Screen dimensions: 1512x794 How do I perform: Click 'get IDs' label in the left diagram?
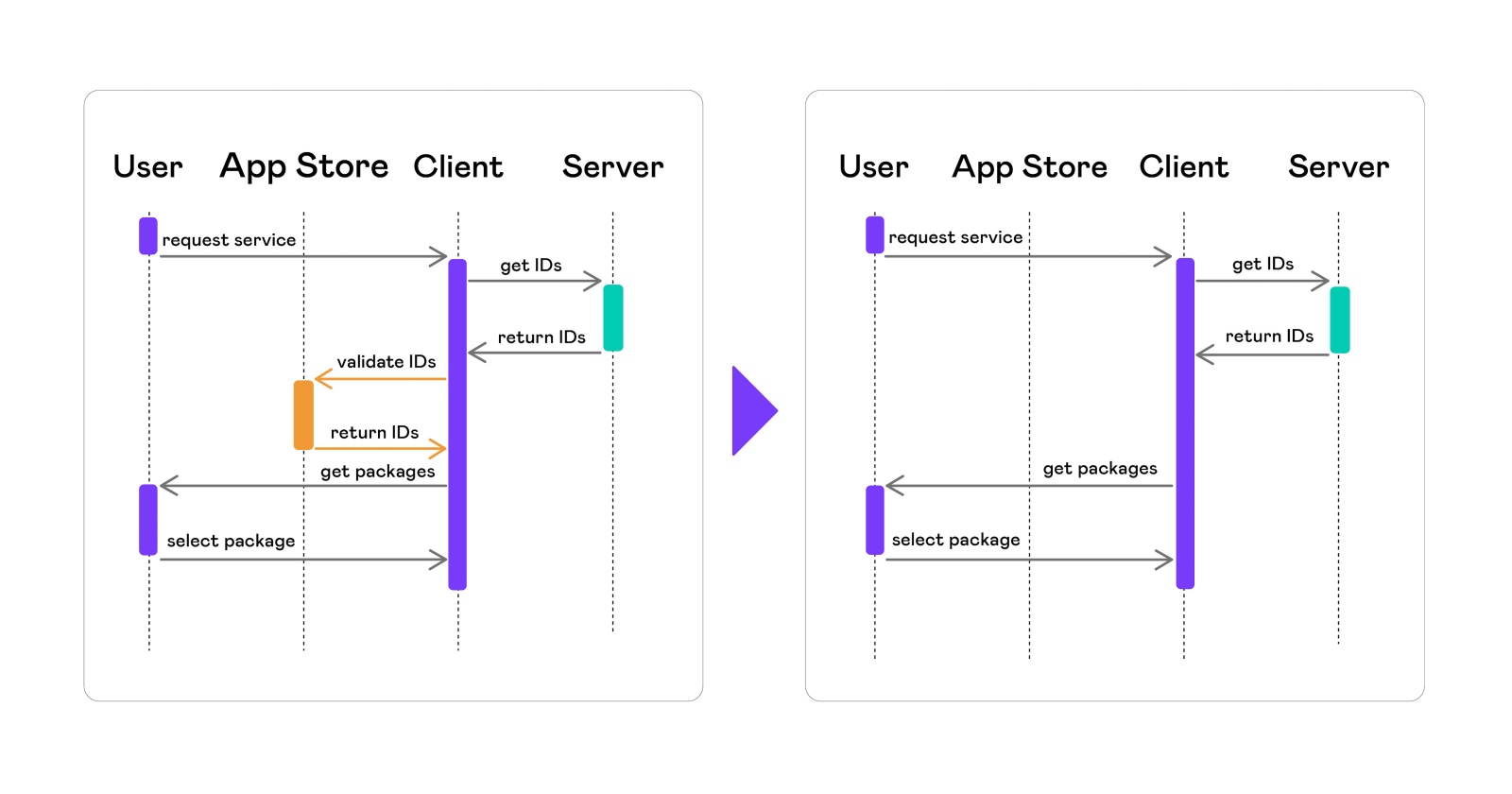coord(531,266)
